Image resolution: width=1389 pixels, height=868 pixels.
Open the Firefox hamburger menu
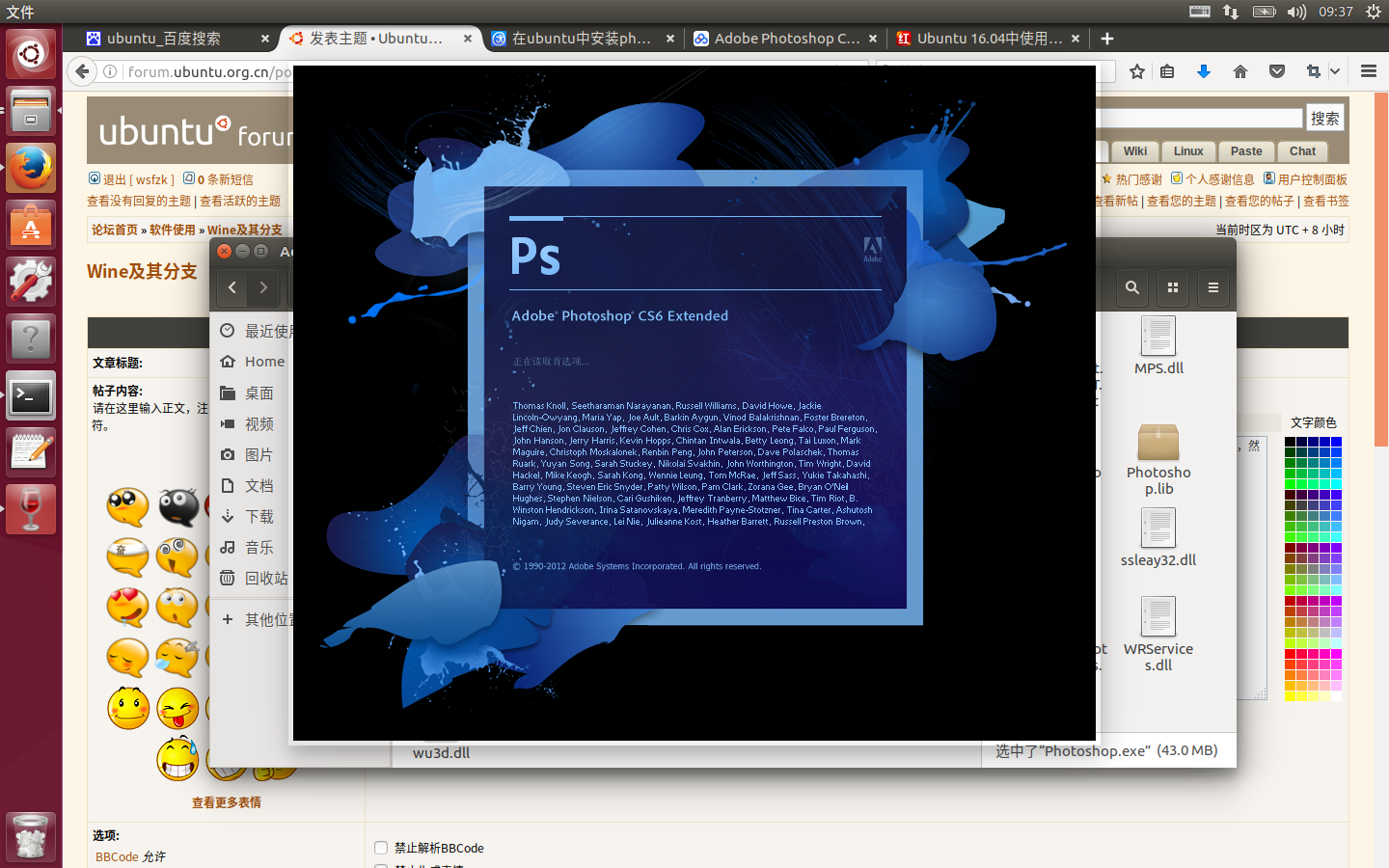point(1369,71)
